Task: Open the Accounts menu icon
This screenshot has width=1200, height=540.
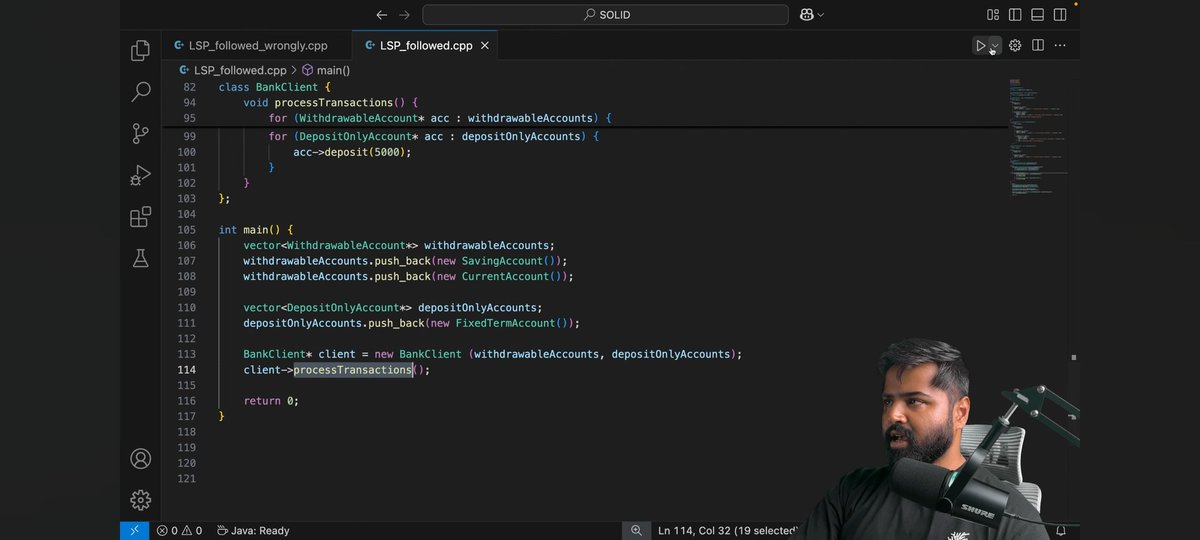Action: pos(141,459)
